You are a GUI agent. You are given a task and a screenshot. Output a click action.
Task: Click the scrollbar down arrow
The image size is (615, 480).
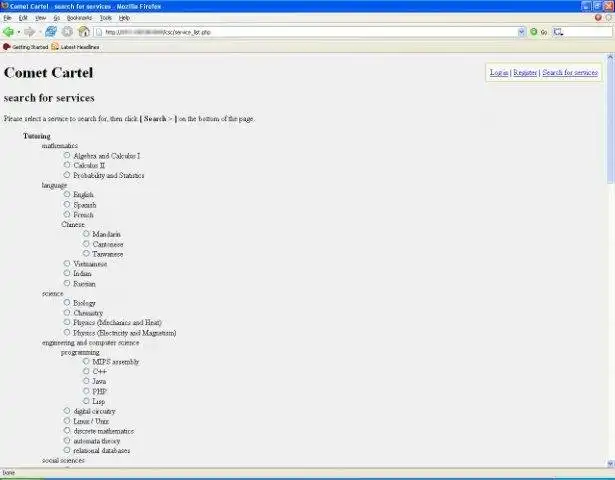[610, 464]
